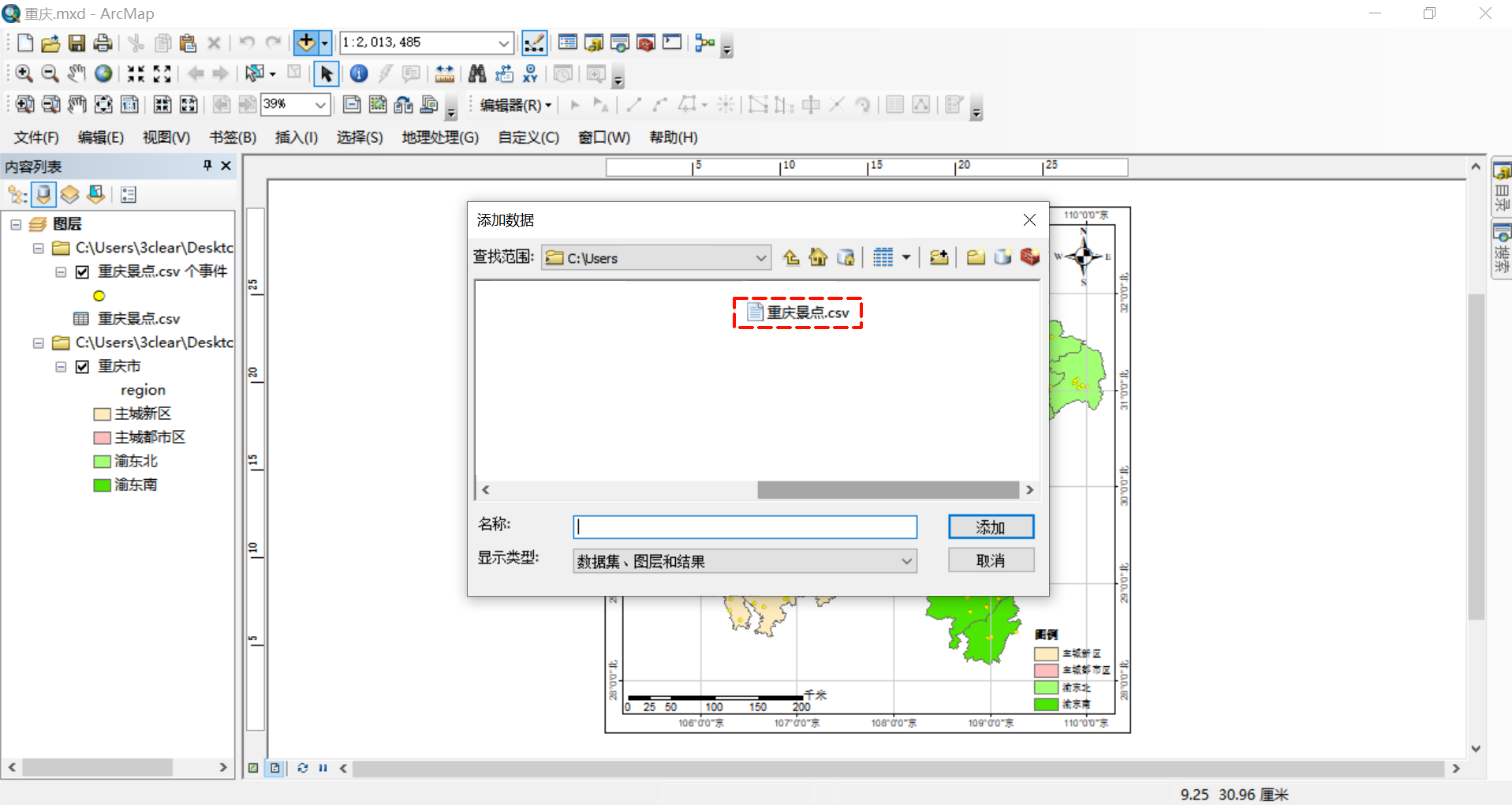Open the 显示类型 display type dropdown
Screen dimensions: 1512x805
tap(904, 560)
